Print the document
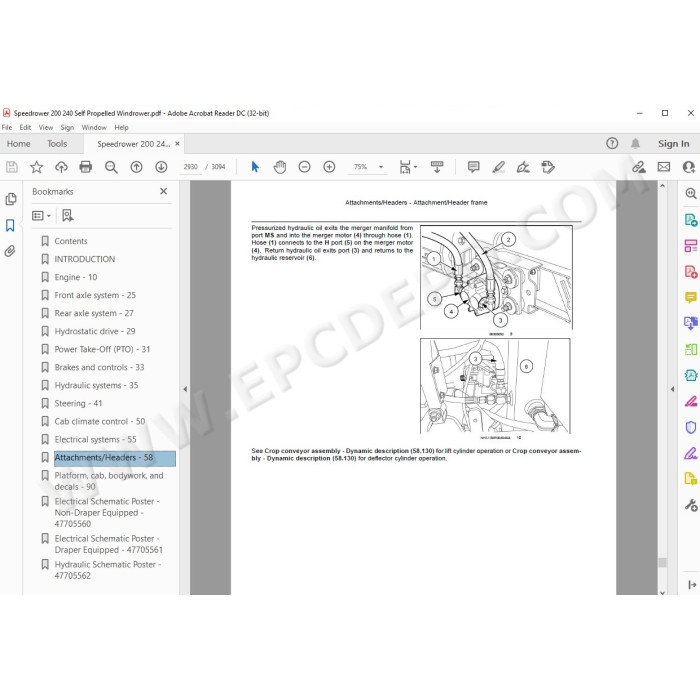This screenshot has width=700, height=700. pos(85,167)
